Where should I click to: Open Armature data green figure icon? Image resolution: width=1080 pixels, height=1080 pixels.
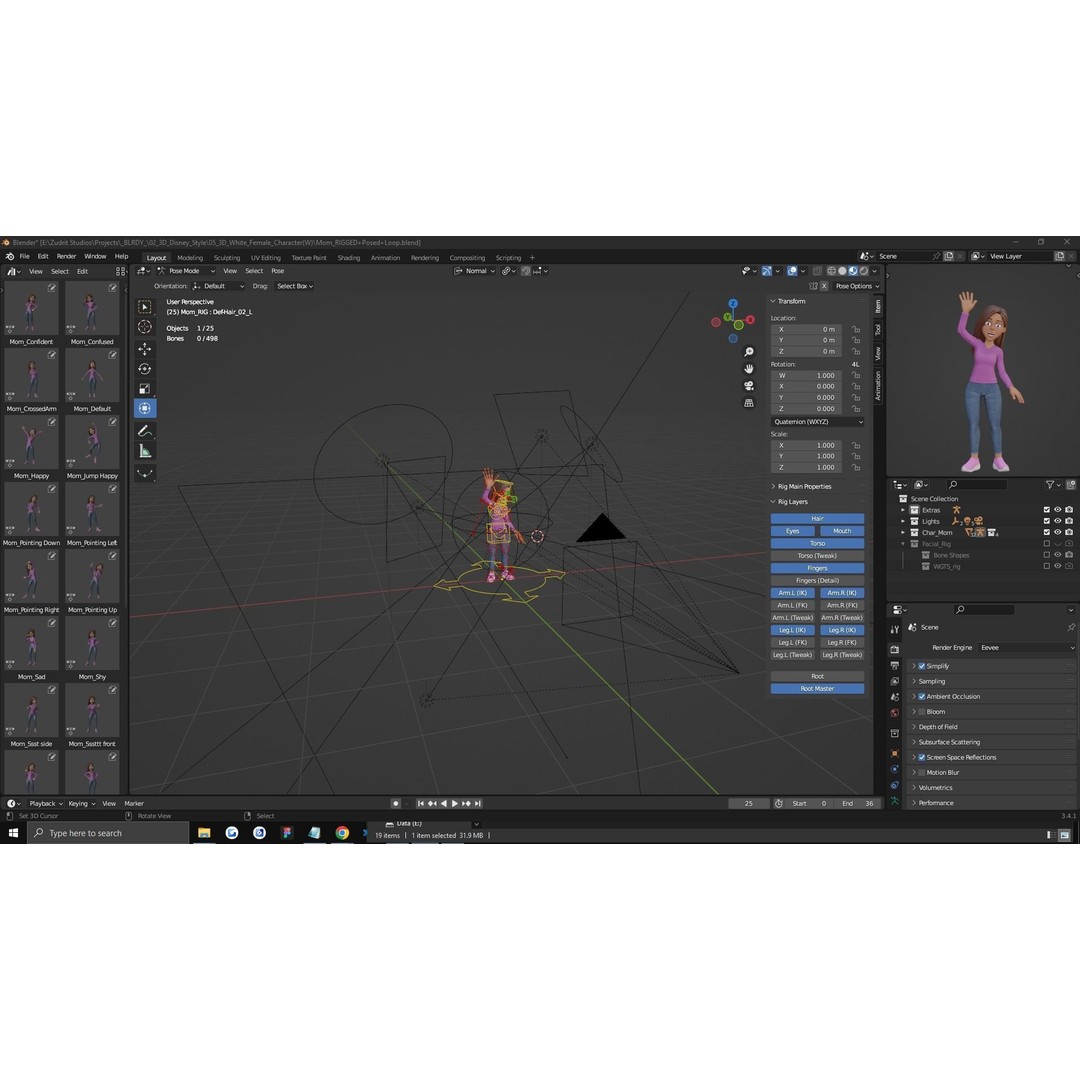[x=895, y=801]
